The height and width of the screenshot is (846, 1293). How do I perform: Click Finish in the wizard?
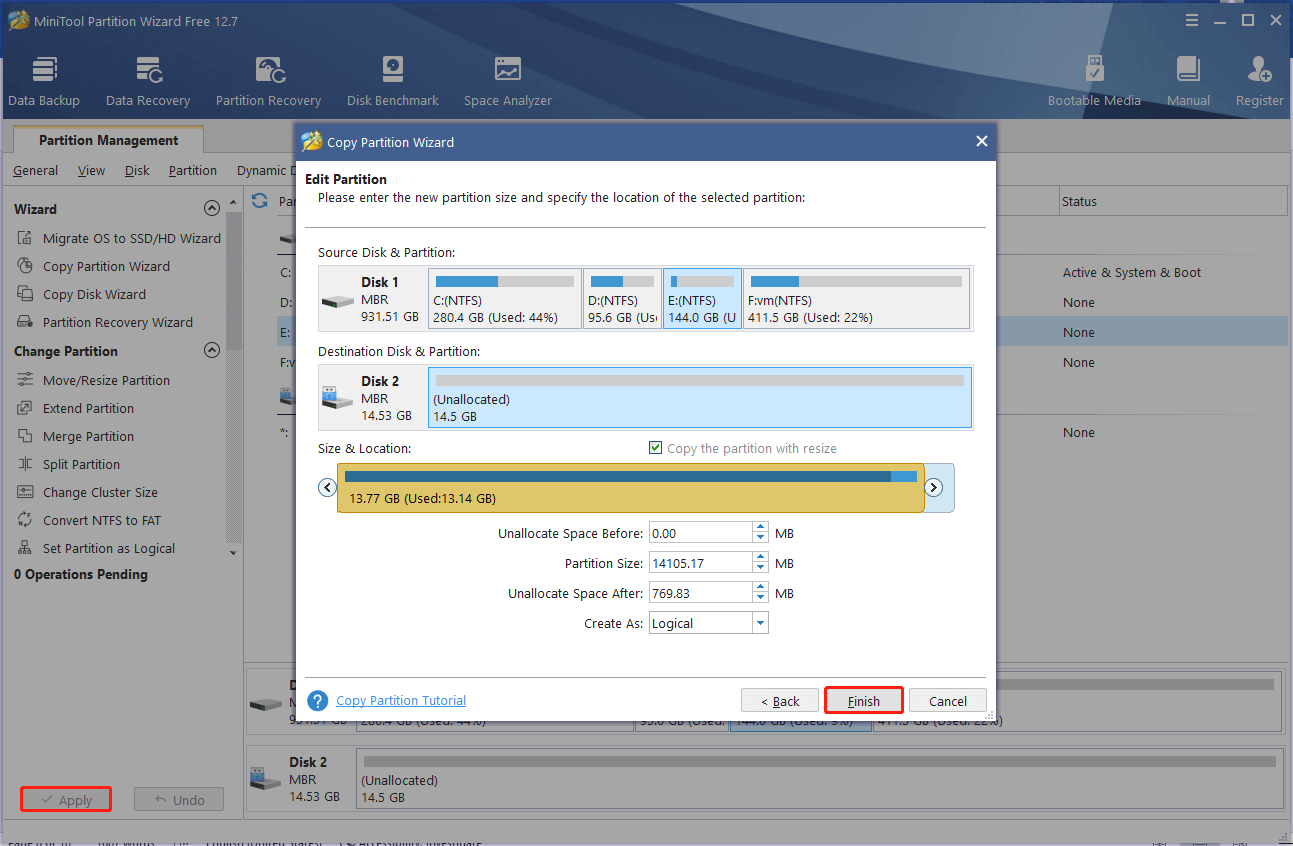pyautogui.click(x=864, y=701)
